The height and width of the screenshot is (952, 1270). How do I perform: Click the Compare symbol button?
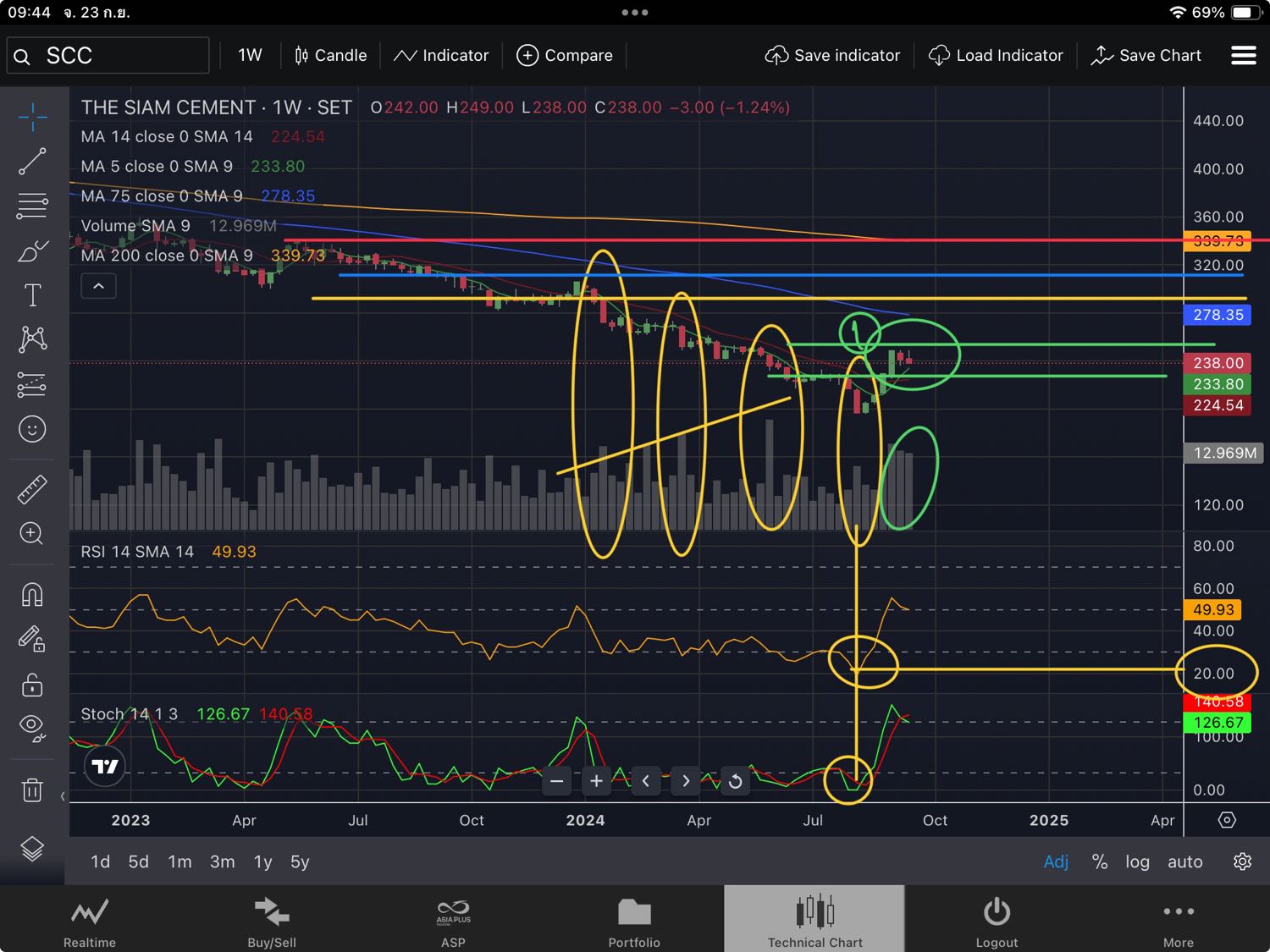point(565,55)
